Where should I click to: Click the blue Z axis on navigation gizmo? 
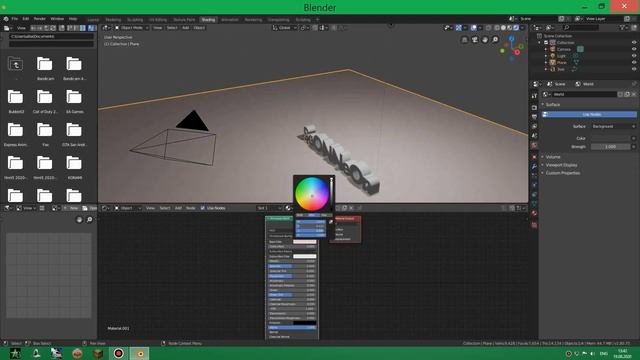tap(511, 39)
